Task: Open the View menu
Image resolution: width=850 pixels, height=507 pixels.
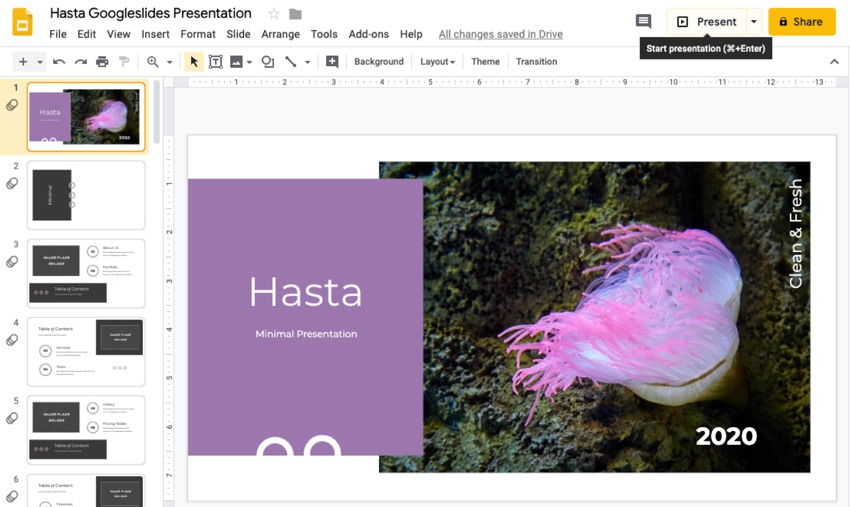Action: point(118,34)
